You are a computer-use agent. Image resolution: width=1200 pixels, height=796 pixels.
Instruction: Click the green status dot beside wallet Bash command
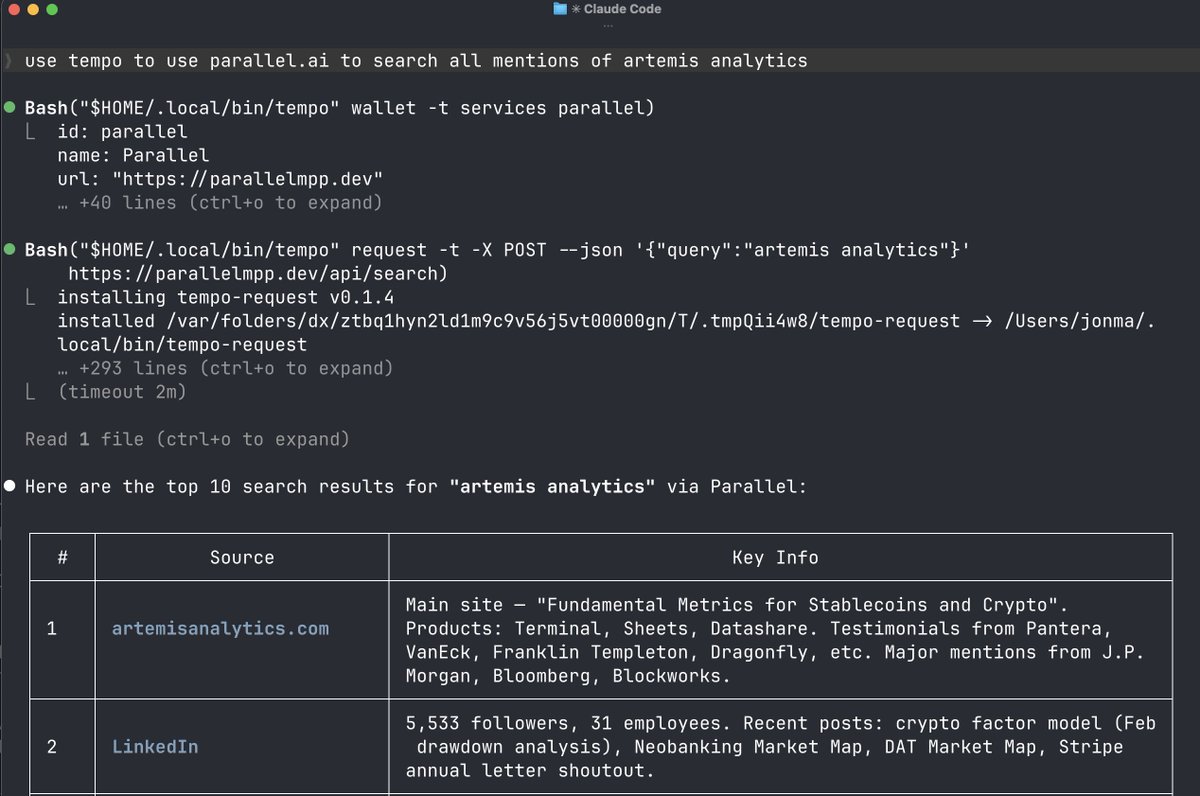pyautogui.click(x=10, y=107)
